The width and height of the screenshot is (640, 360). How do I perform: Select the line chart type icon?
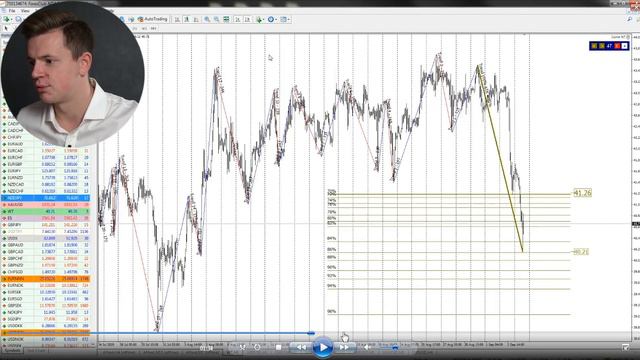[196, 19]
